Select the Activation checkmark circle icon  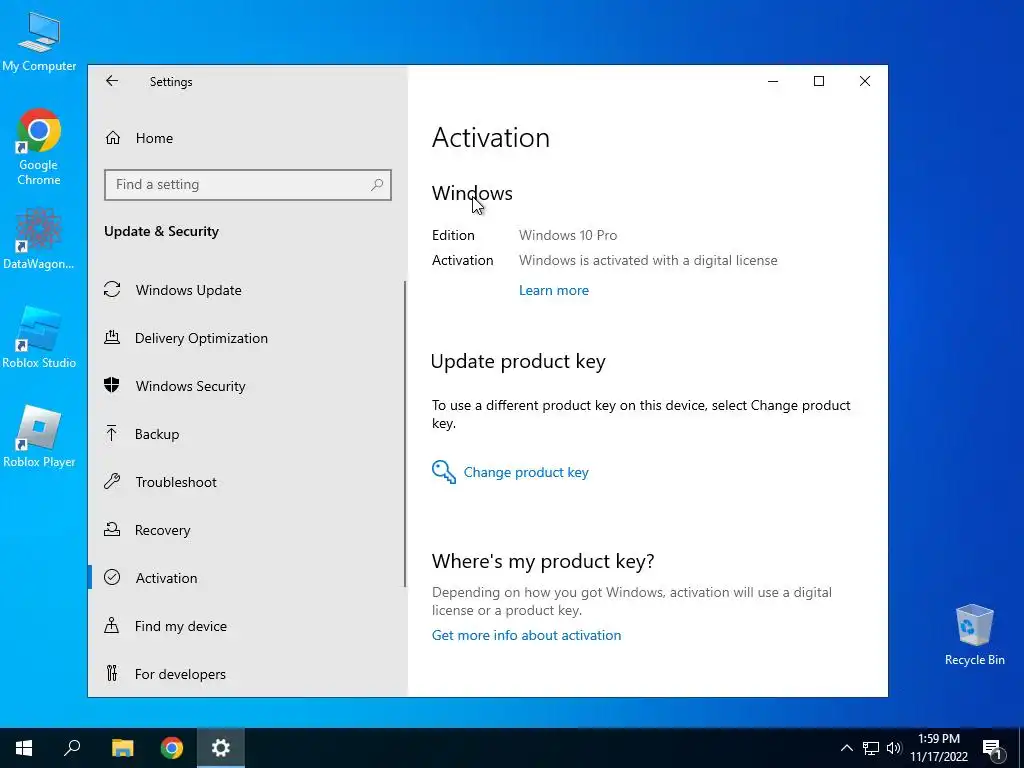click(x=112, y=577)
